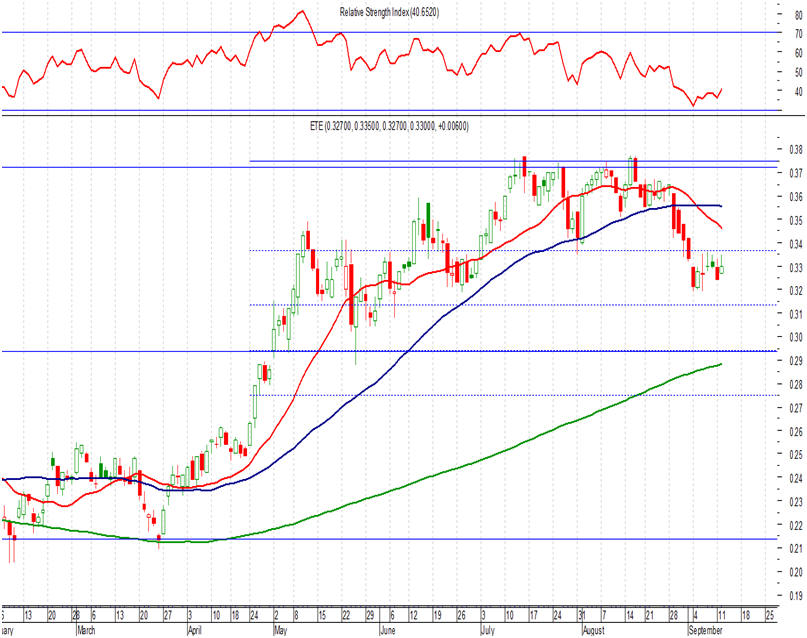
Task: Select the 0.29 price axis label
Action: tap(796, 361)
